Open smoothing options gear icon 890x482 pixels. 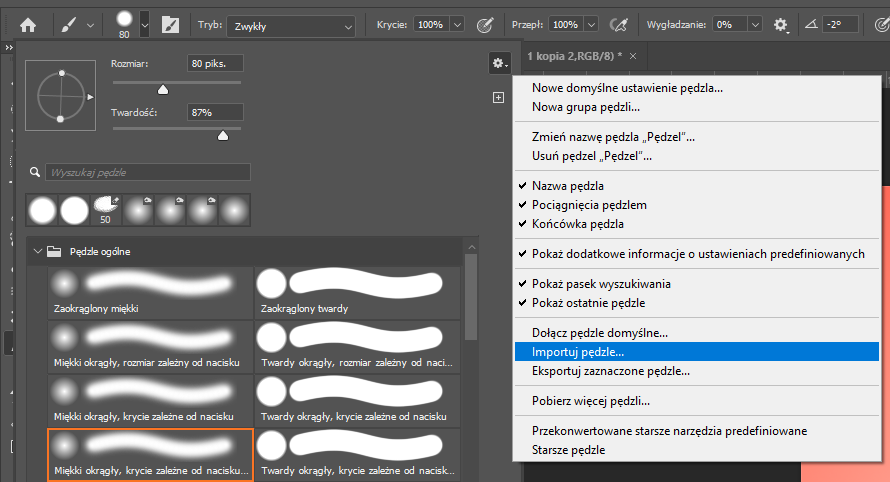[x=781, y=23]
